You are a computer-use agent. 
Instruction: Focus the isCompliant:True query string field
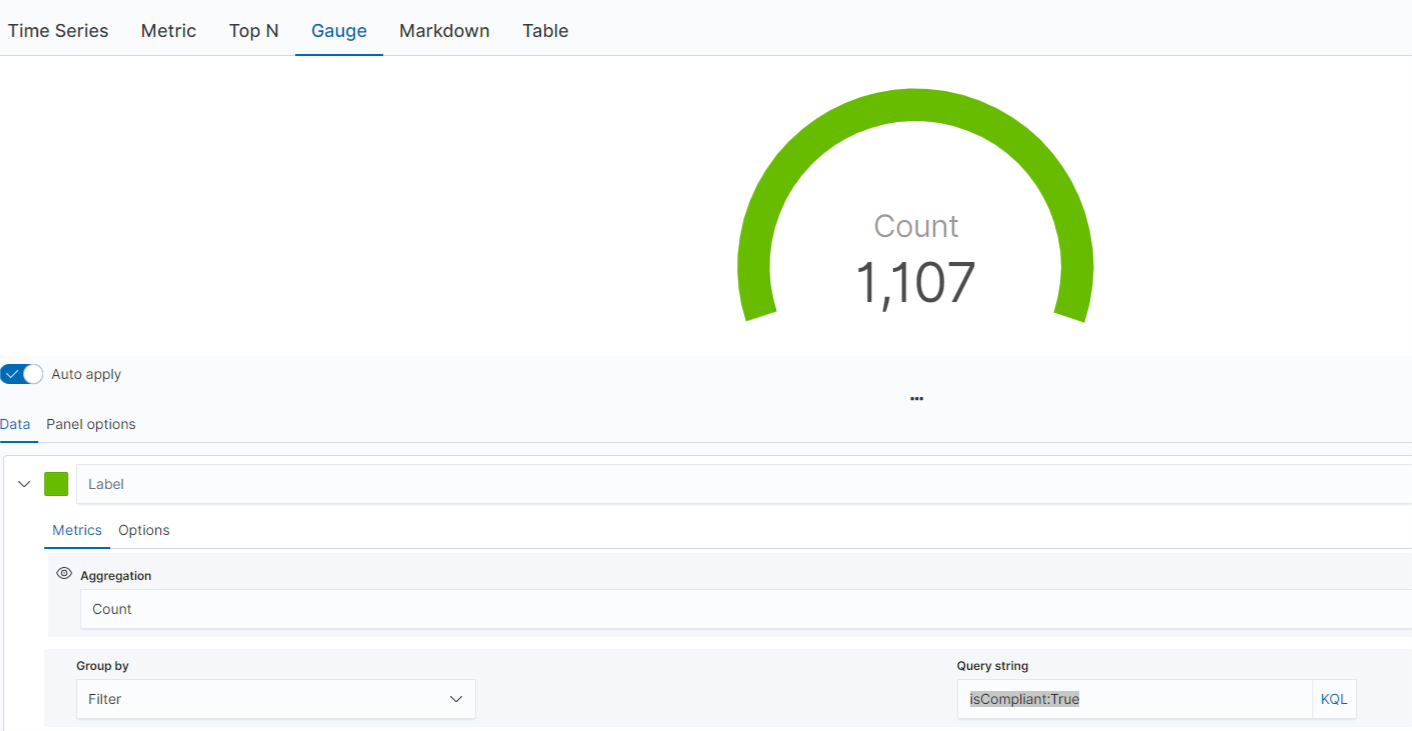tap(1134, 699)
